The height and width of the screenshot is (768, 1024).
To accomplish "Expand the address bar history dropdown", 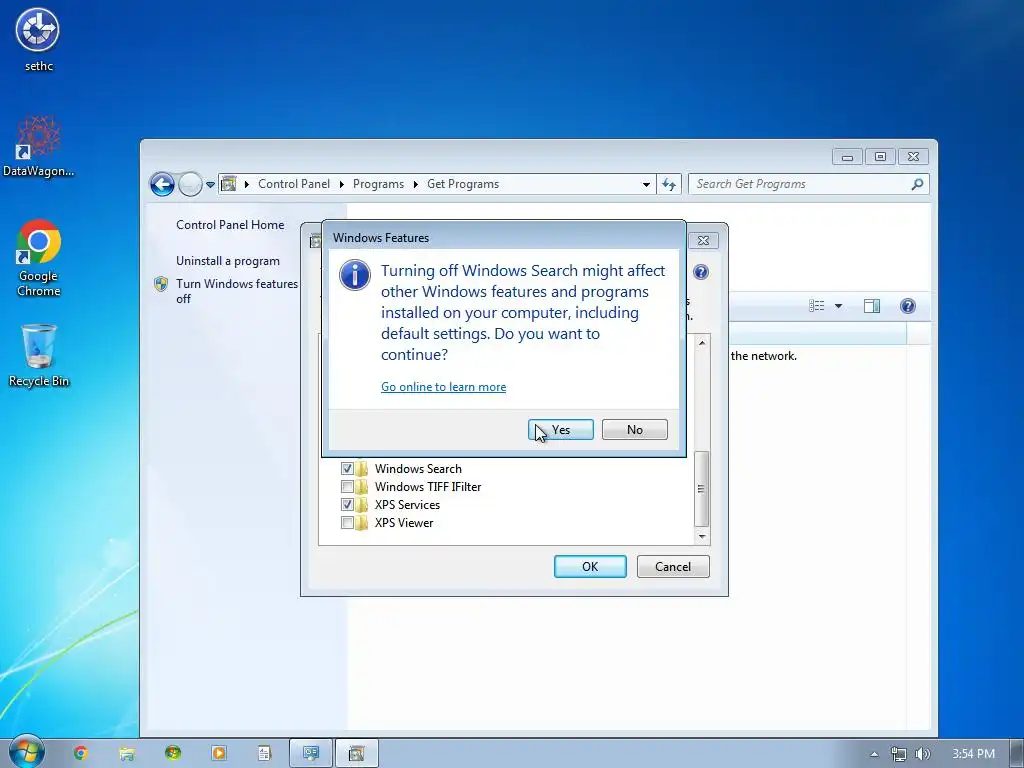I will [646, 184].
